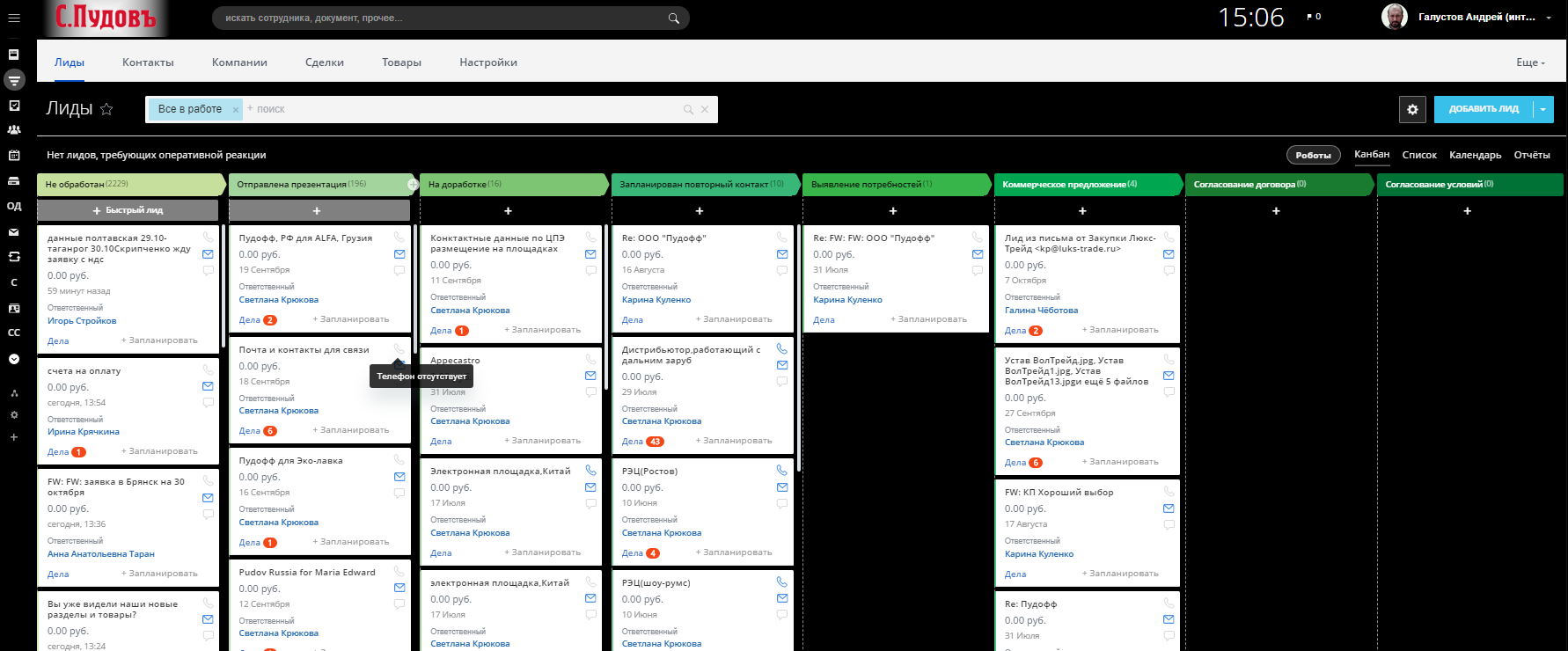The image size is (1568, 651).
Task: Open the sidebar gear settings icon
Action: click(x=14, y=414)
